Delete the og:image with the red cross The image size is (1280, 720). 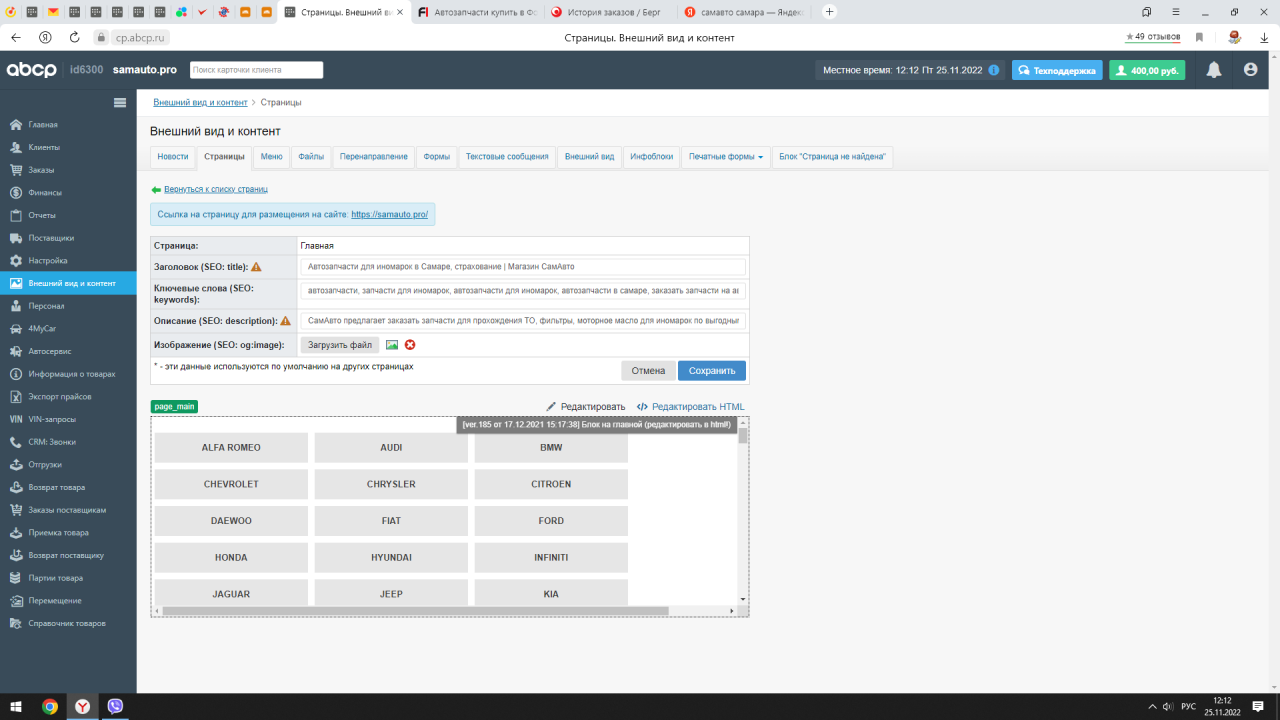tap(410, 345)
